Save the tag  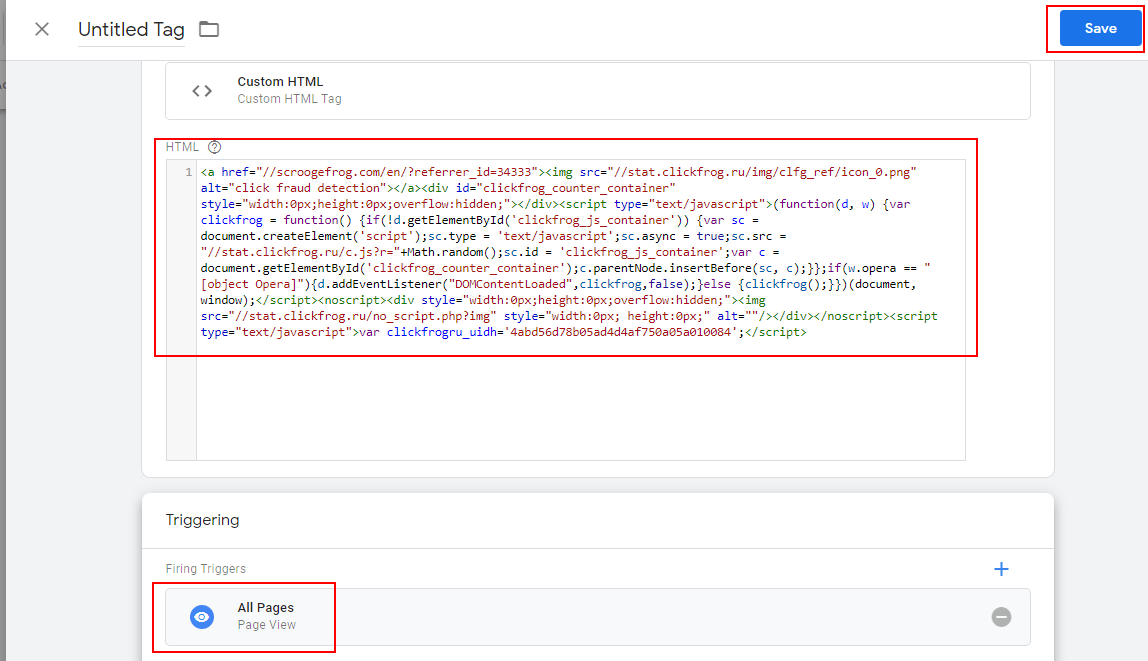point(1100,29)
